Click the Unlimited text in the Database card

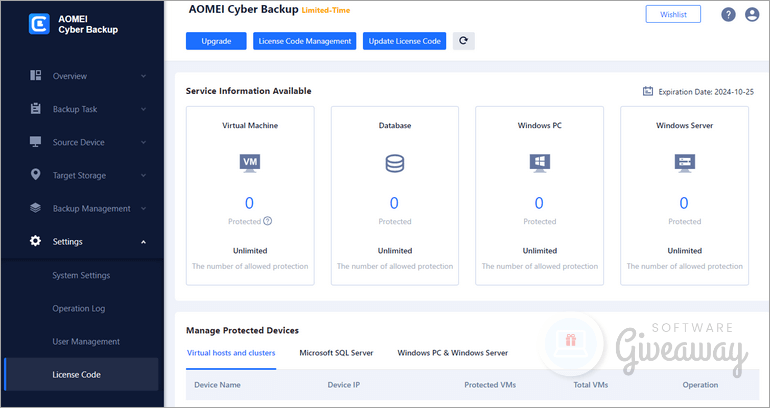point(395,251)
